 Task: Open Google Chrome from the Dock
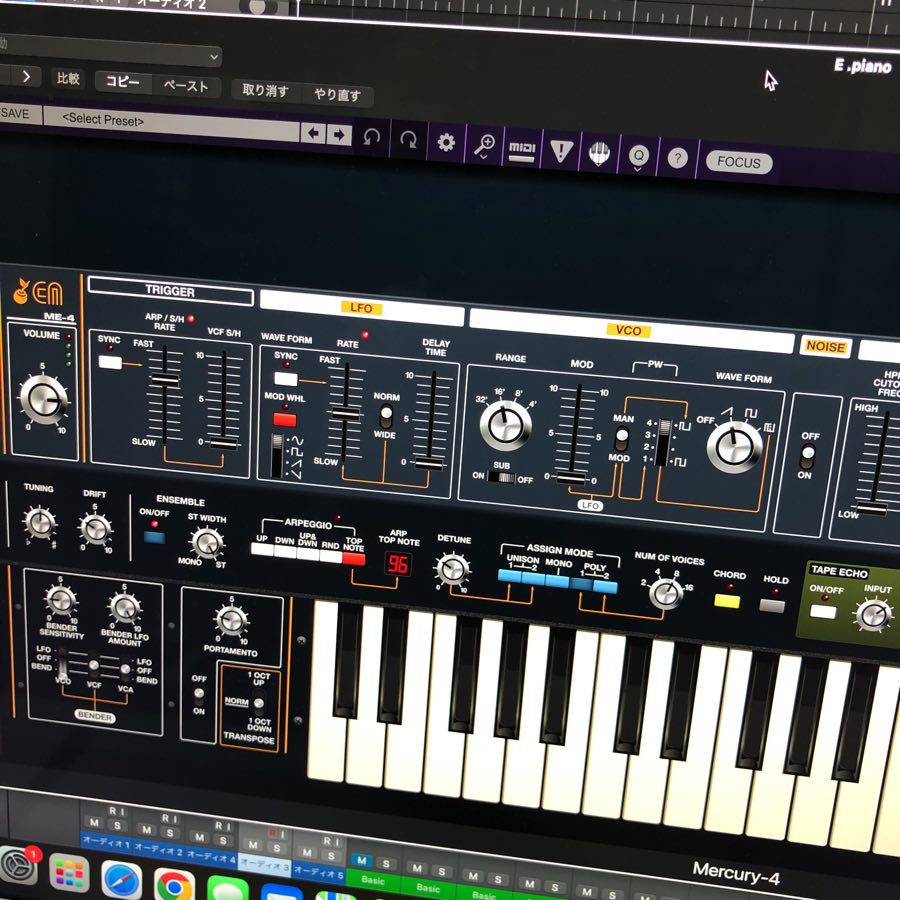tap(174, 886)
